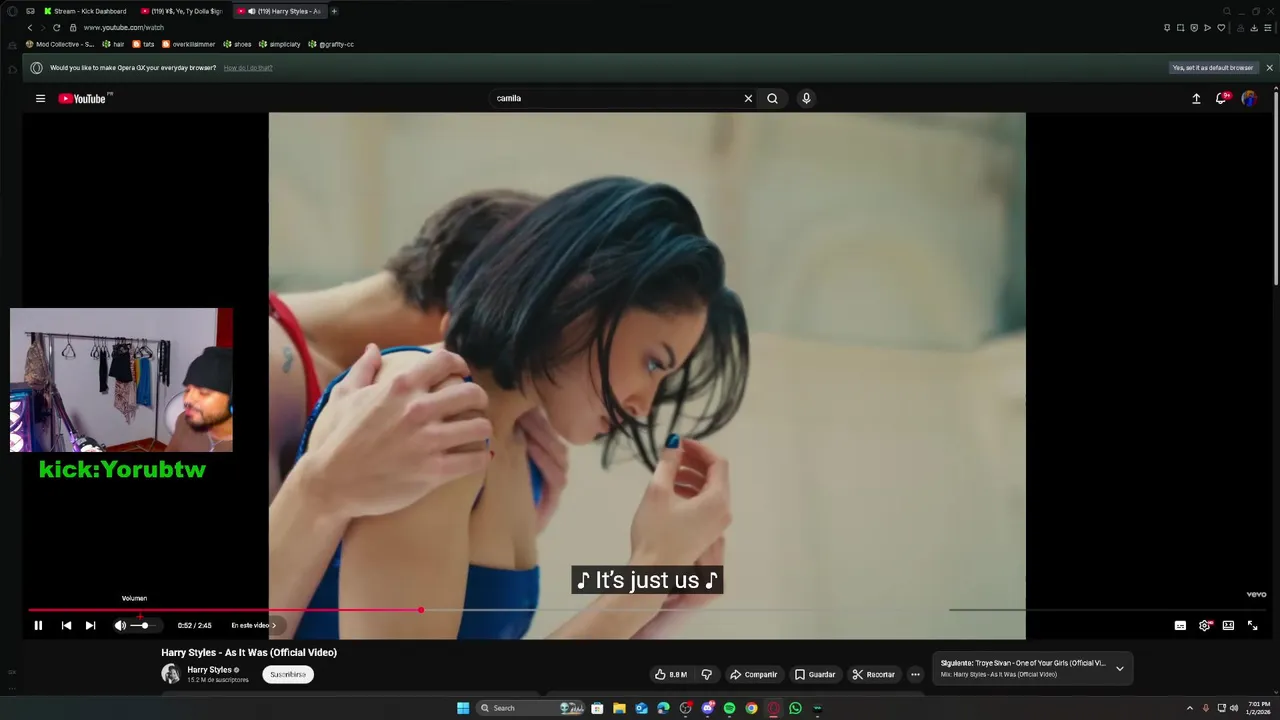The width and height of the screenshot is (1280, 720).
Task: Click 'How do I do that?' link
Action: (x=248, y=68)
